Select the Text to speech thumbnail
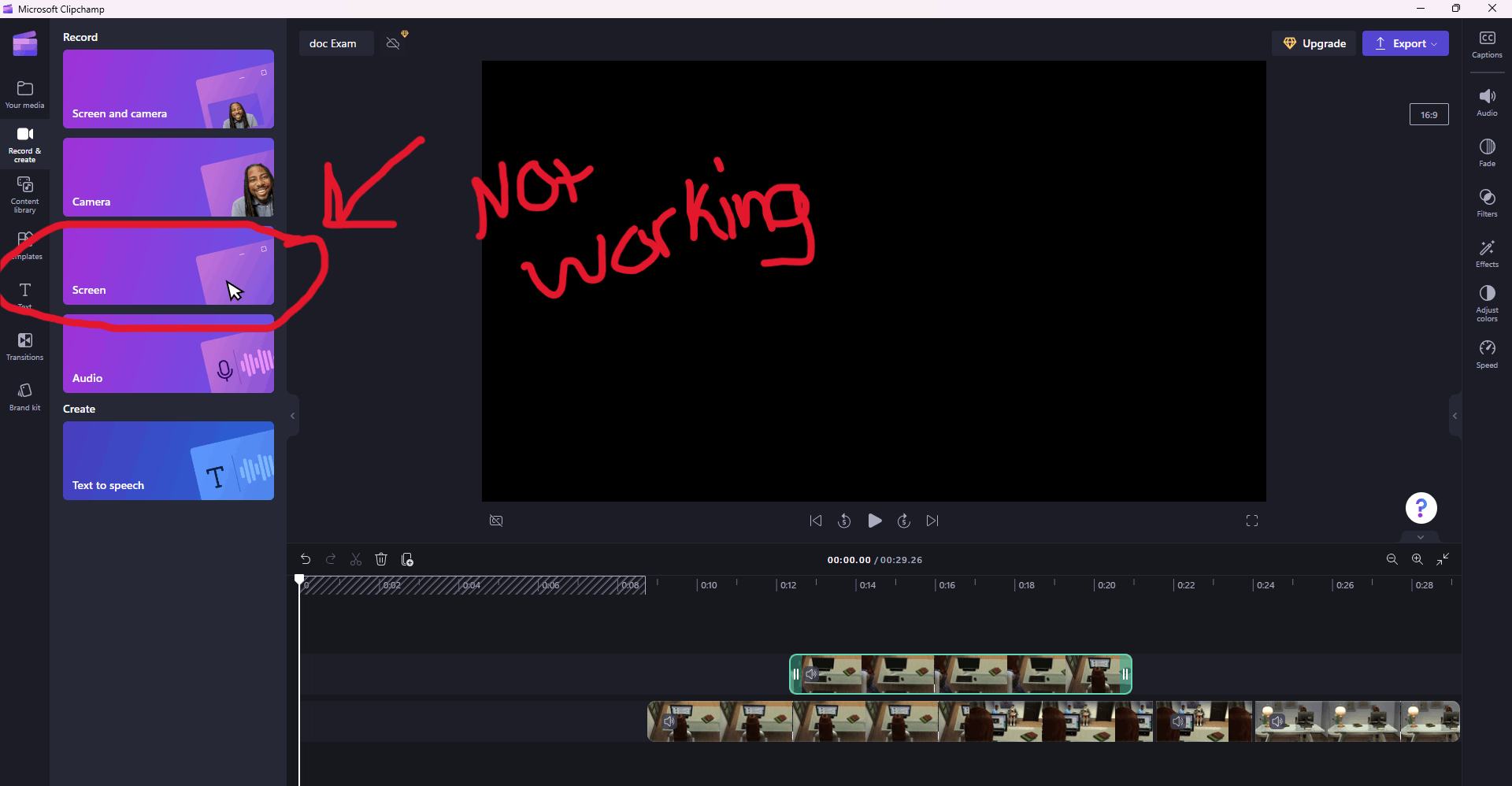Image resolution: width=1512 pixels, height=786 pixels. pyautogui.click(x=168, y=461)
